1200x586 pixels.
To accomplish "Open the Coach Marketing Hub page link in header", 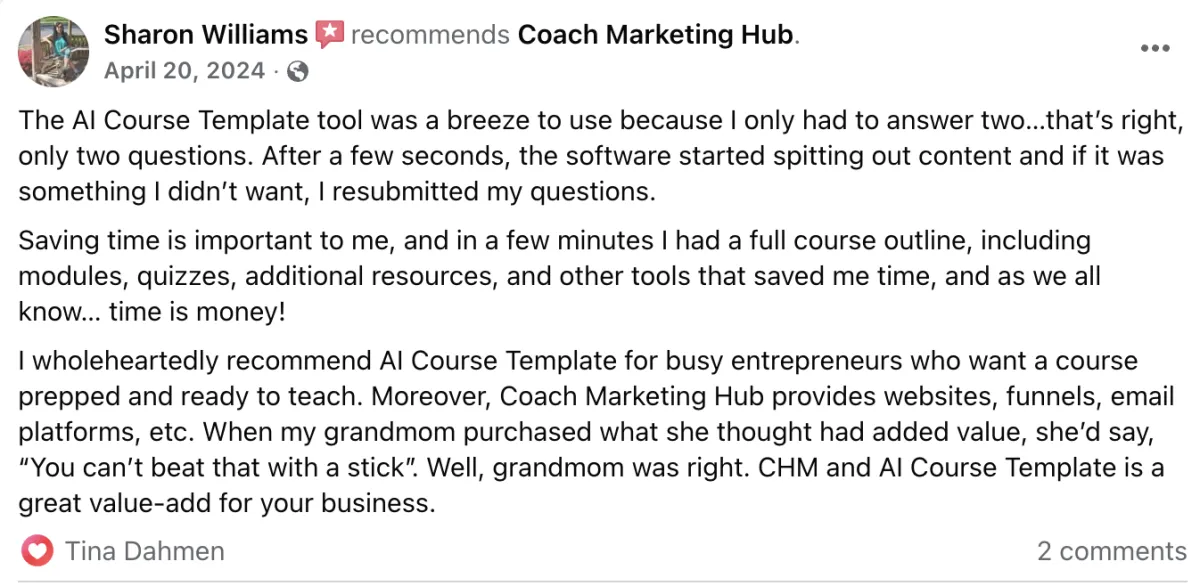I will coord(655,35).
